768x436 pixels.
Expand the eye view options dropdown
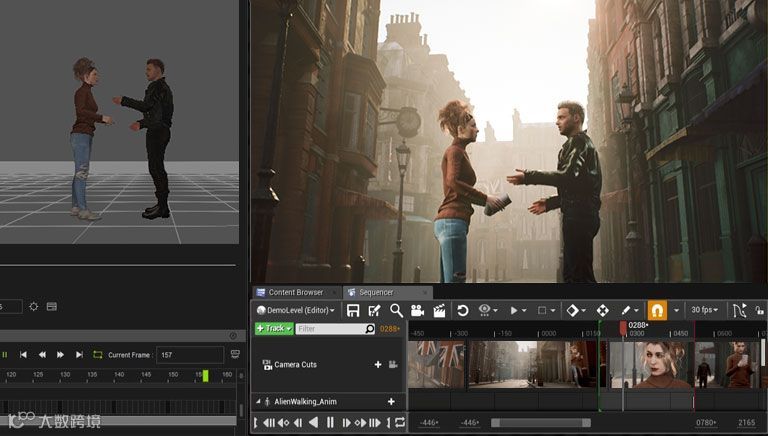(x=489, y=311)
